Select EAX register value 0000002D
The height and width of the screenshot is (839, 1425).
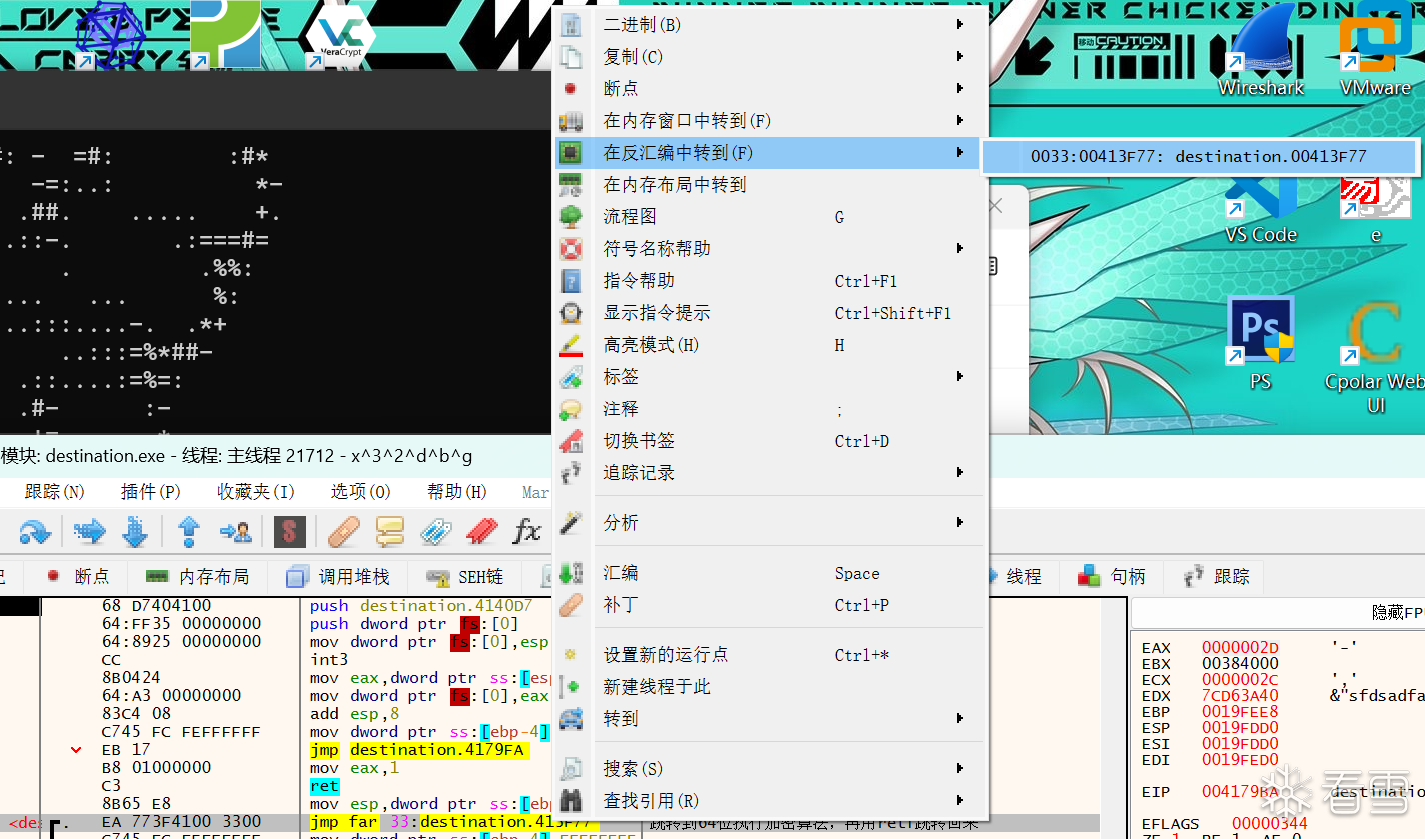pyautogui.click(x=1242, y=648)
